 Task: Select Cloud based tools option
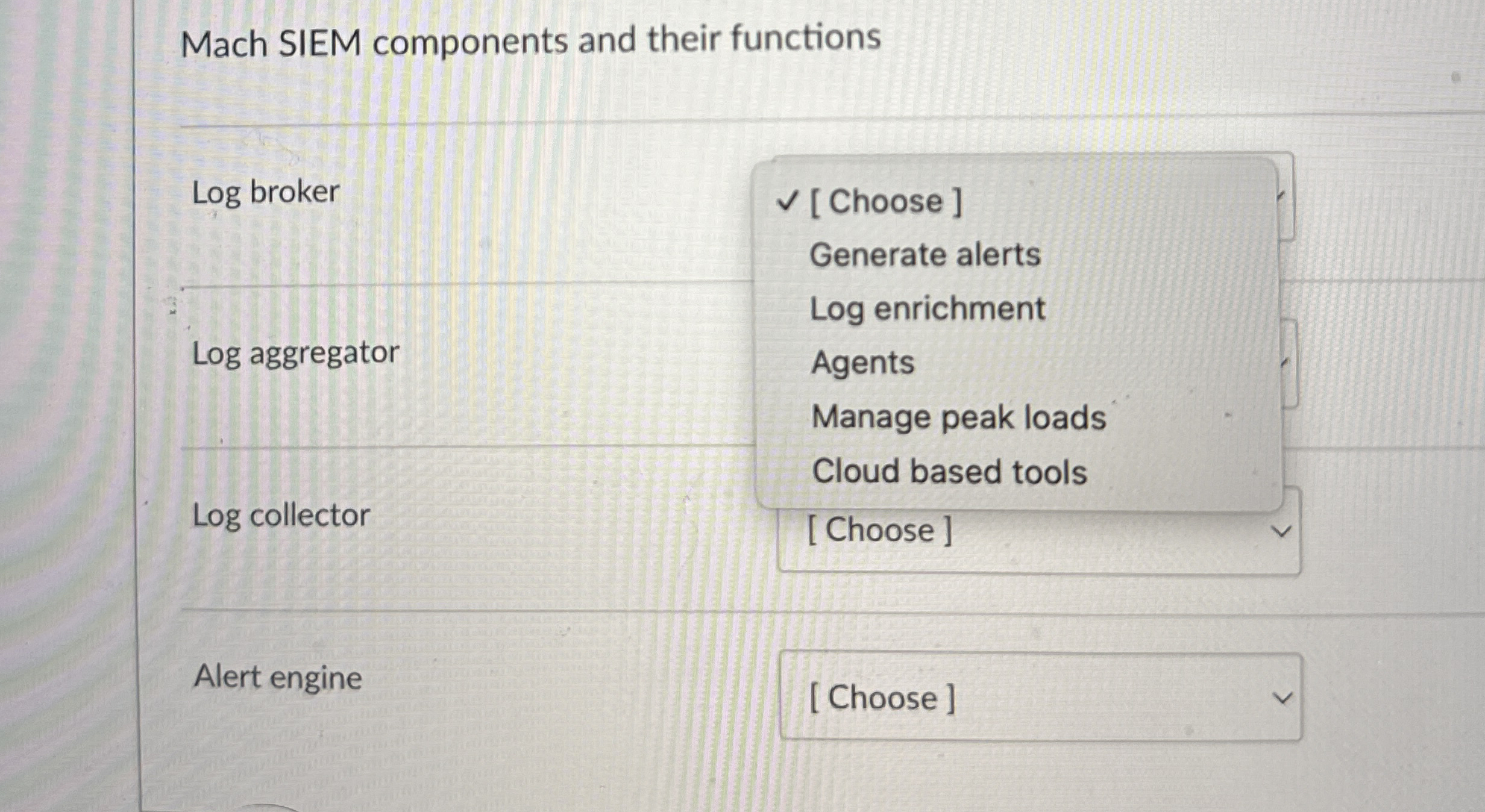pyautogui.click(x=949, y=472)
